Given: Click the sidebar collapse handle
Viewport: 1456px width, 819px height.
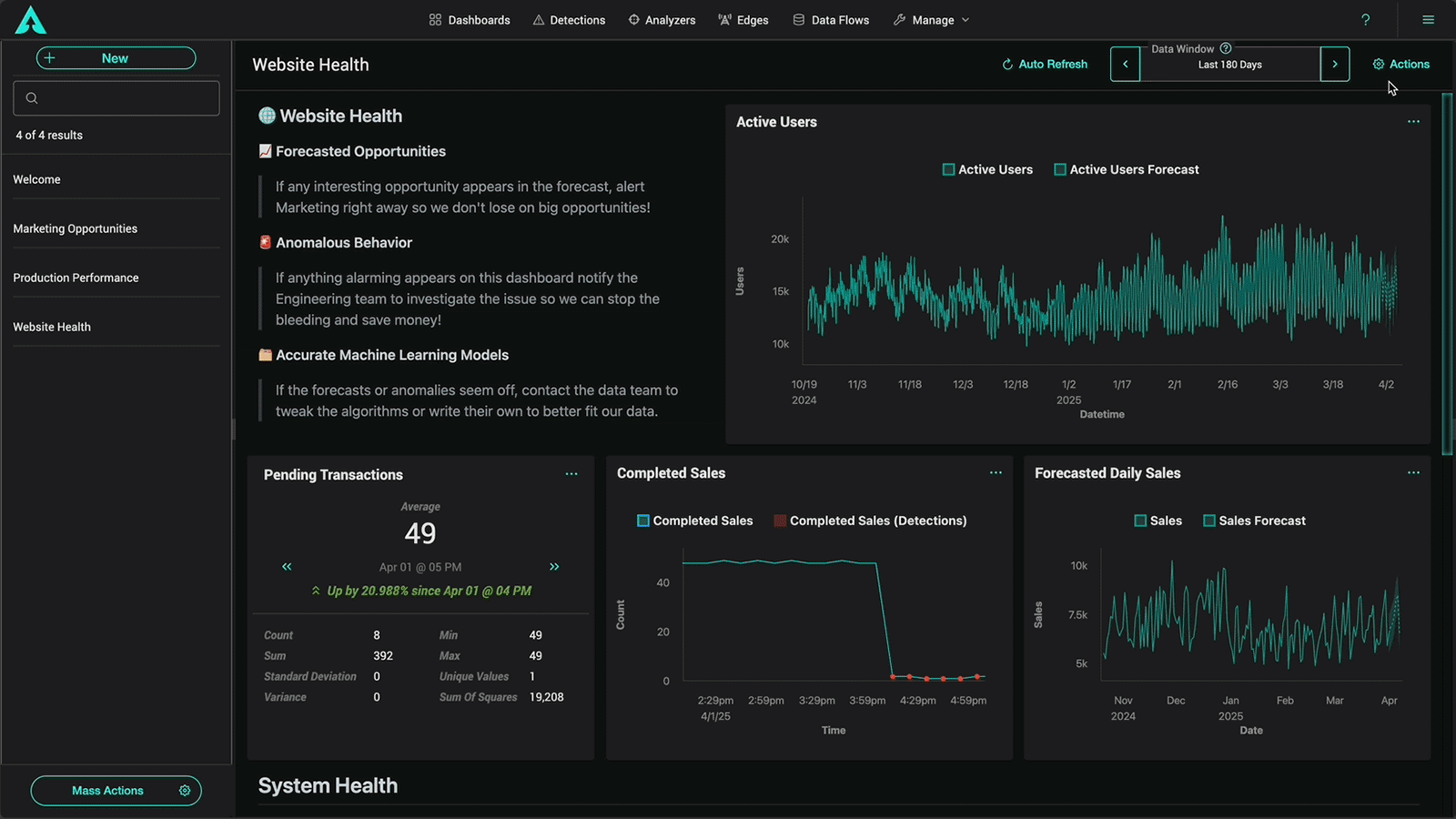Looking at the screenshot, I should [x=233, y=429].
